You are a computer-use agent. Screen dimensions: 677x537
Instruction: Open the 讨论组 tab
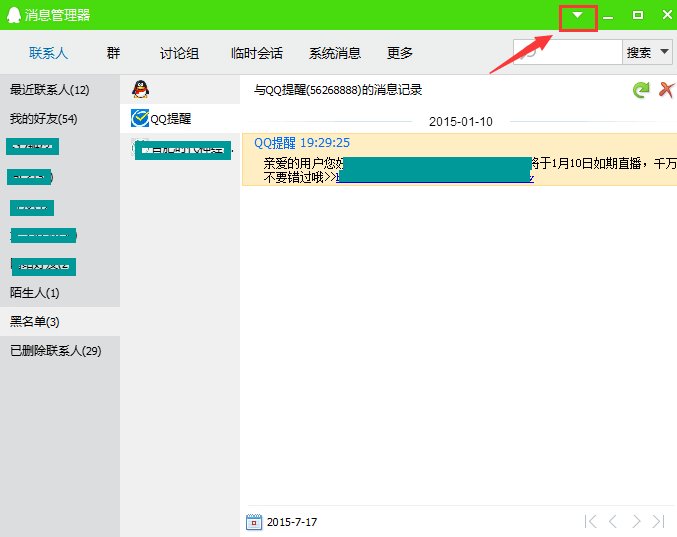pyautogui.click(x=179, y=53)
